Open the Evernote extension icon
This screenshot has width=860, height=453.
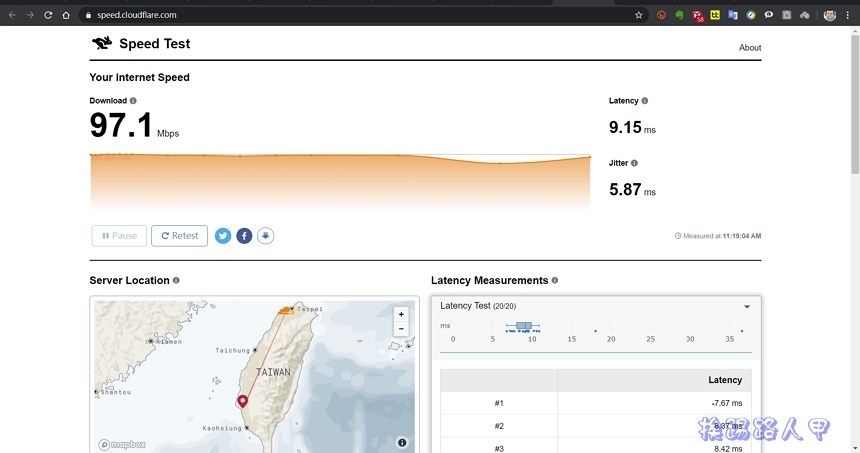click(679, 15)
